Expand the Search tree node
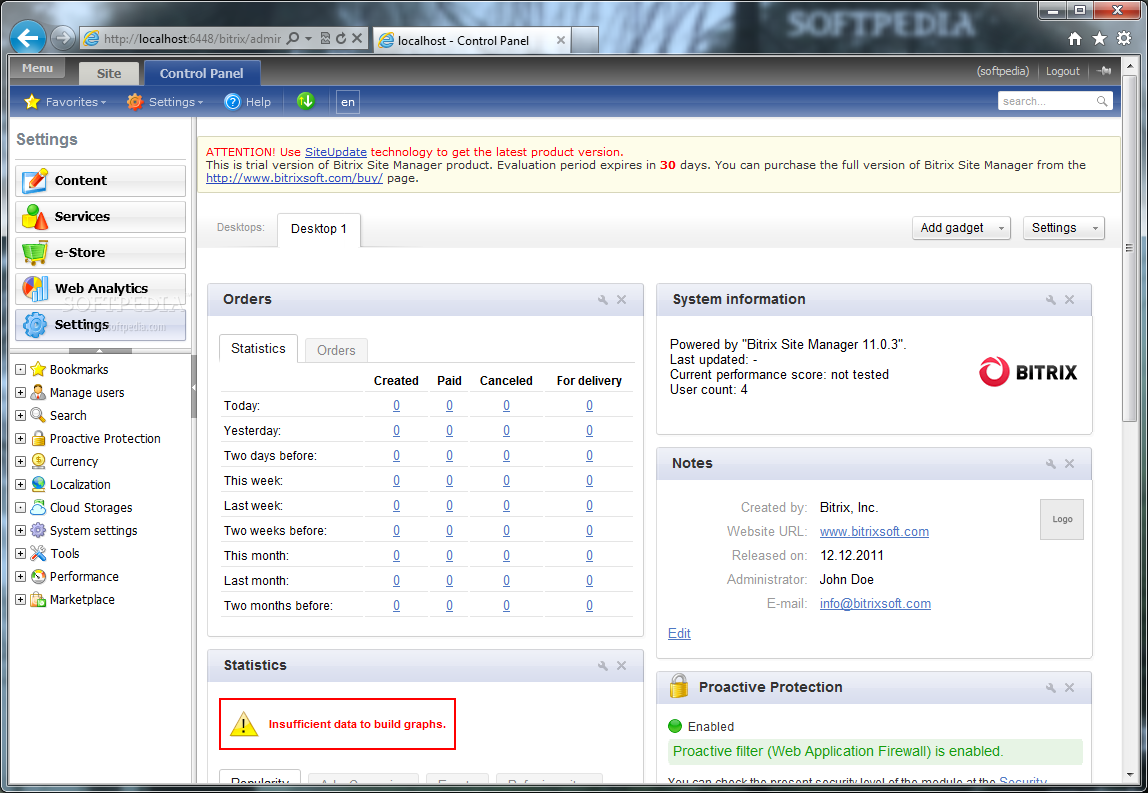The width and height of the screenshot is (1148, 793). pos(20,415)
